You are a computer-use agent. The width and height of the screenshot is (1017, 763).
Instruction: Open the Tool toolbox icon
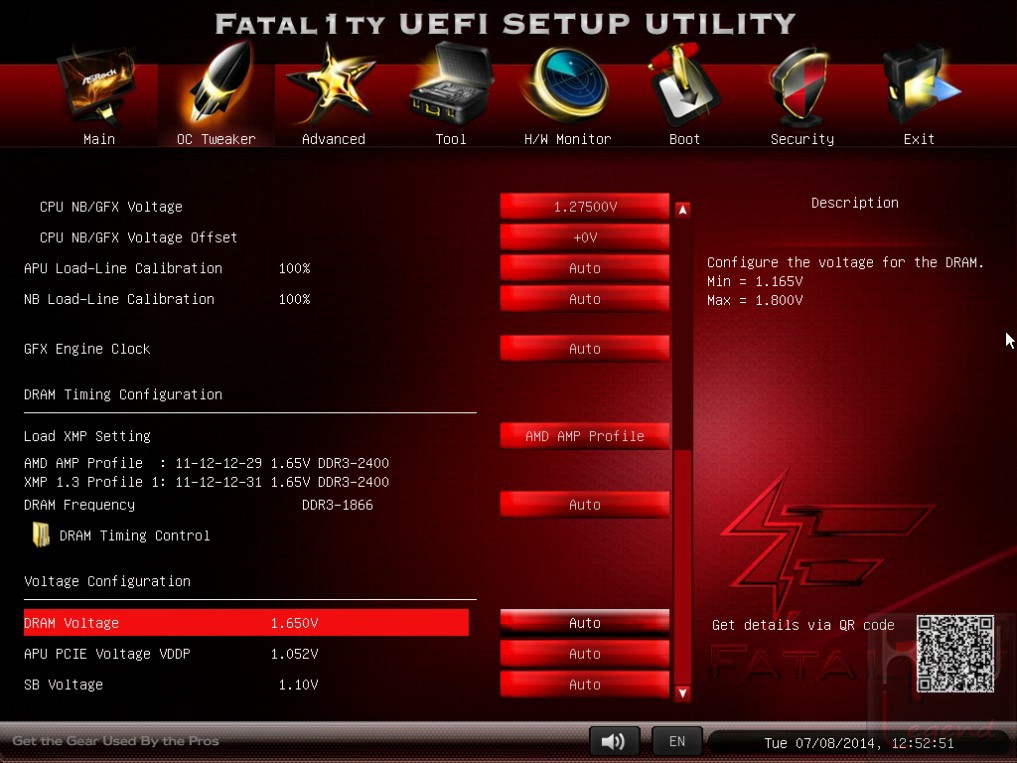point(451,83)
